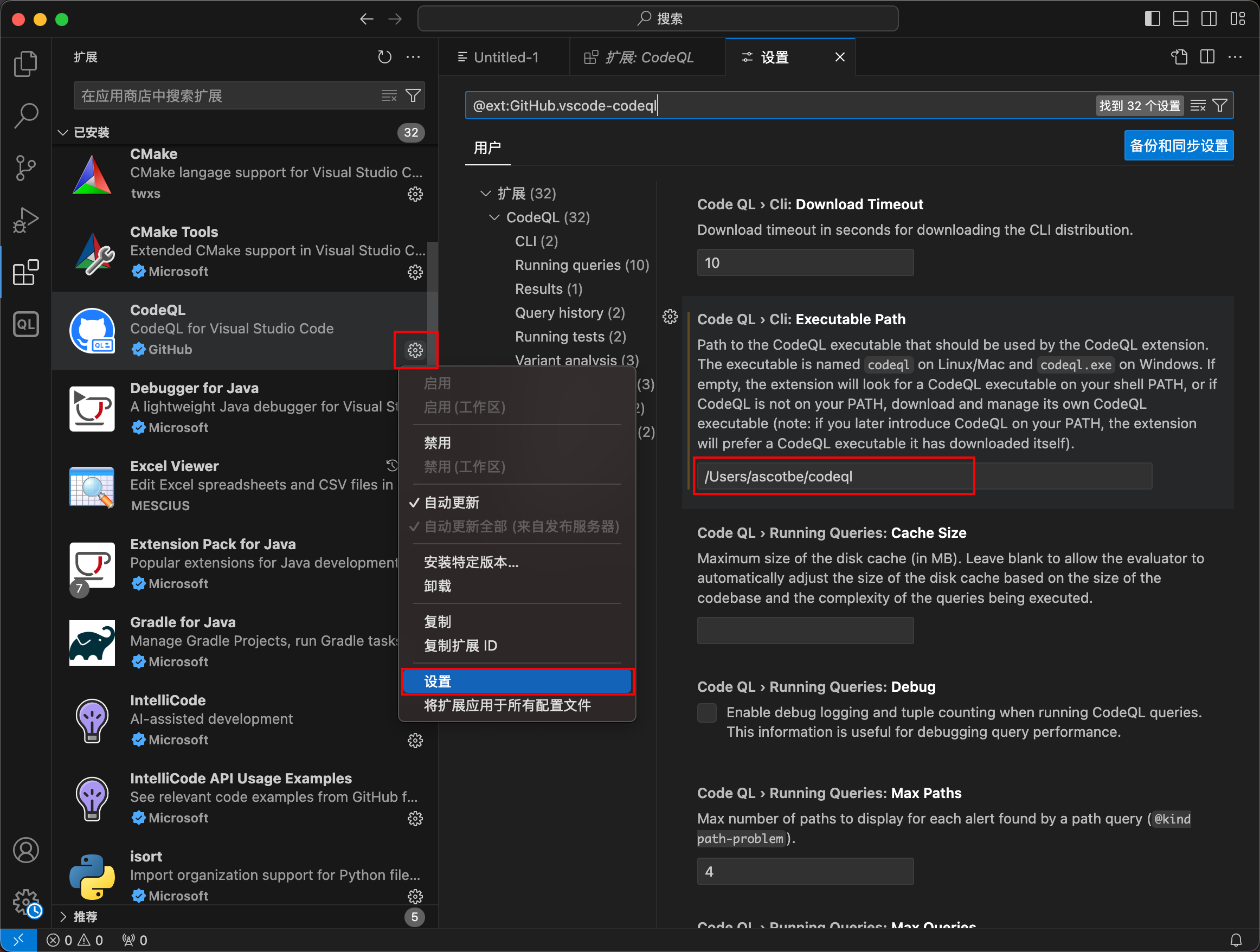Open Settings JSON file icon
Screen dimensions: 1260x952
point(1179,57)
